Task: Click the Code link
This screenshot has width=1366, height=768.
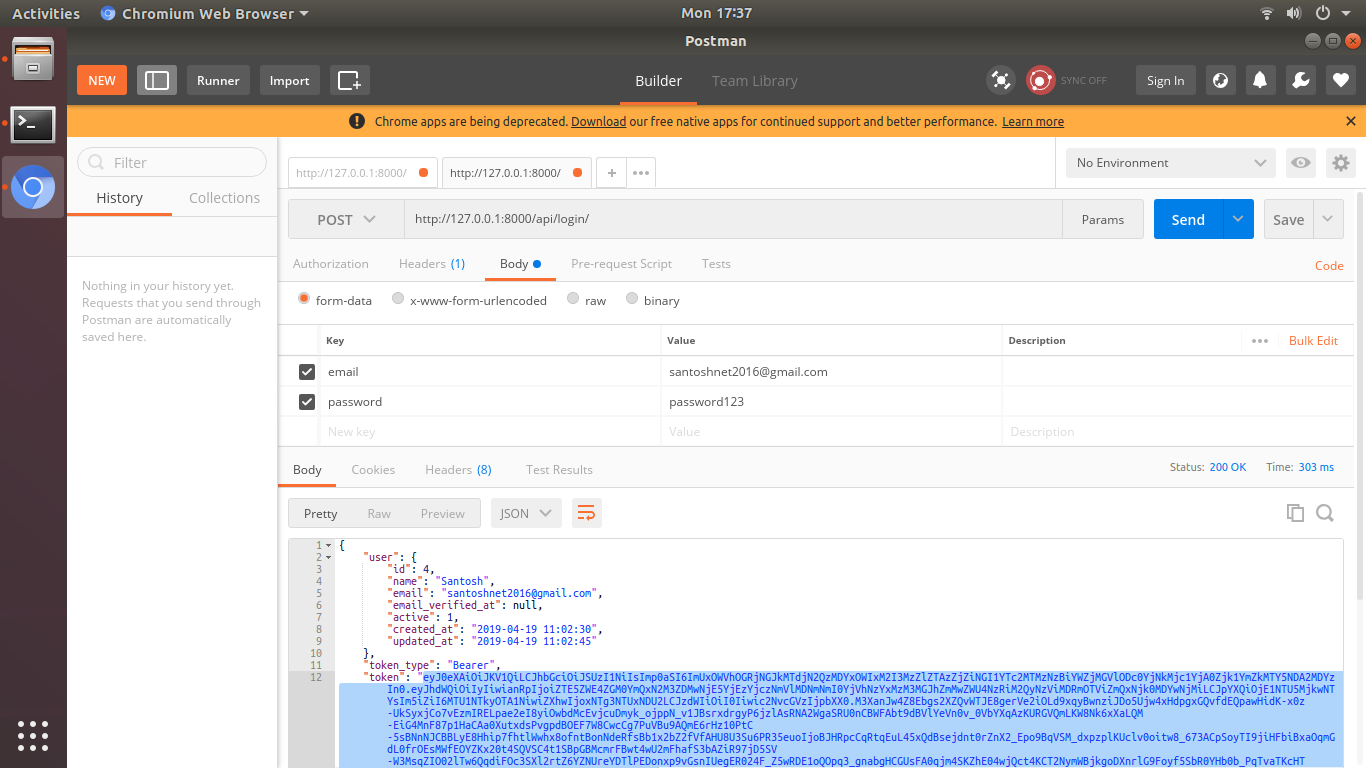Action: pyautogui.click(x=1329, y=265)
